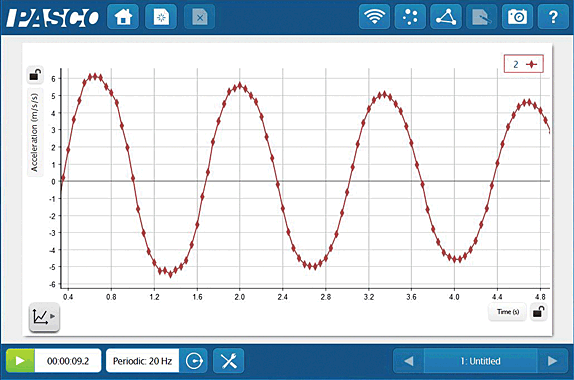Click the delete file icon

[200, 17]
